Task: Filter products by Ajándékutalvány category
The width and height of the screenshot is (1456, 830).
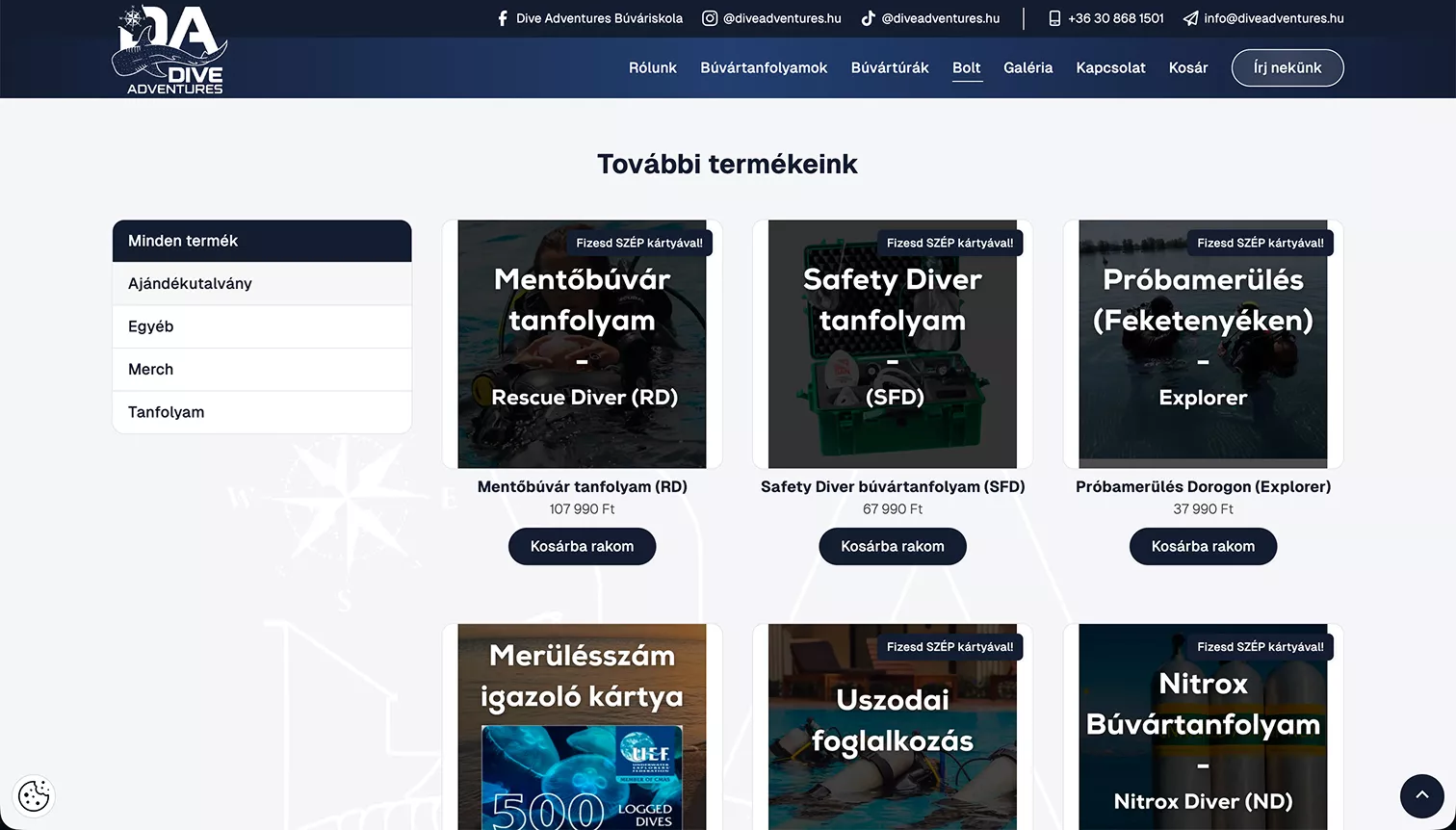Action: click(262, 283)
